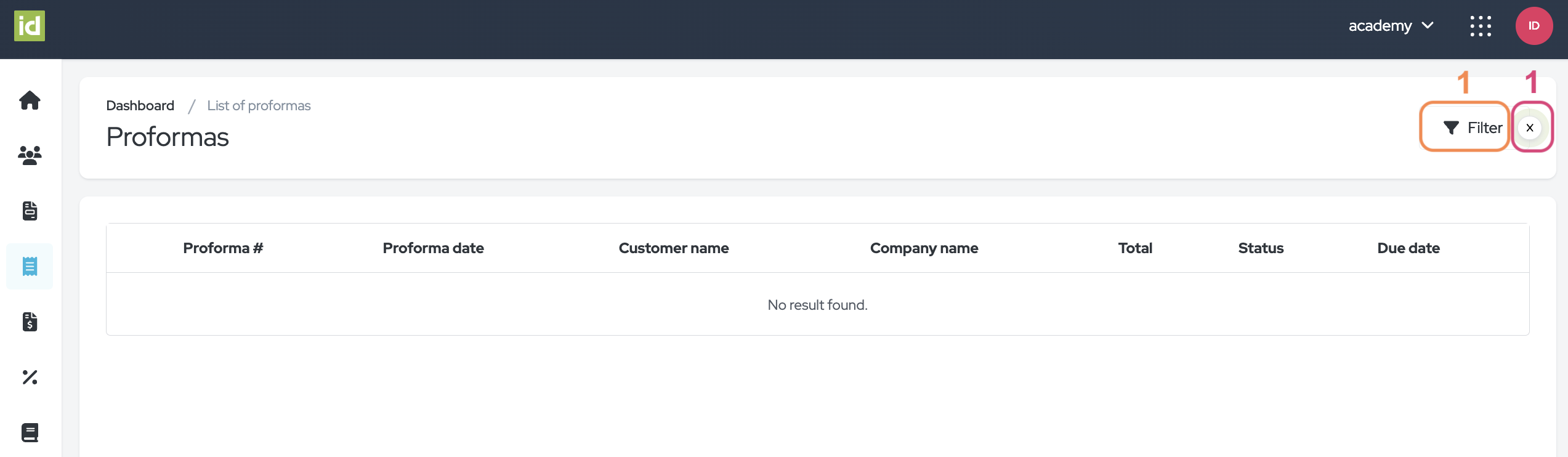
Task: Open the document page icon in sidebar
Action: (30, 211)
